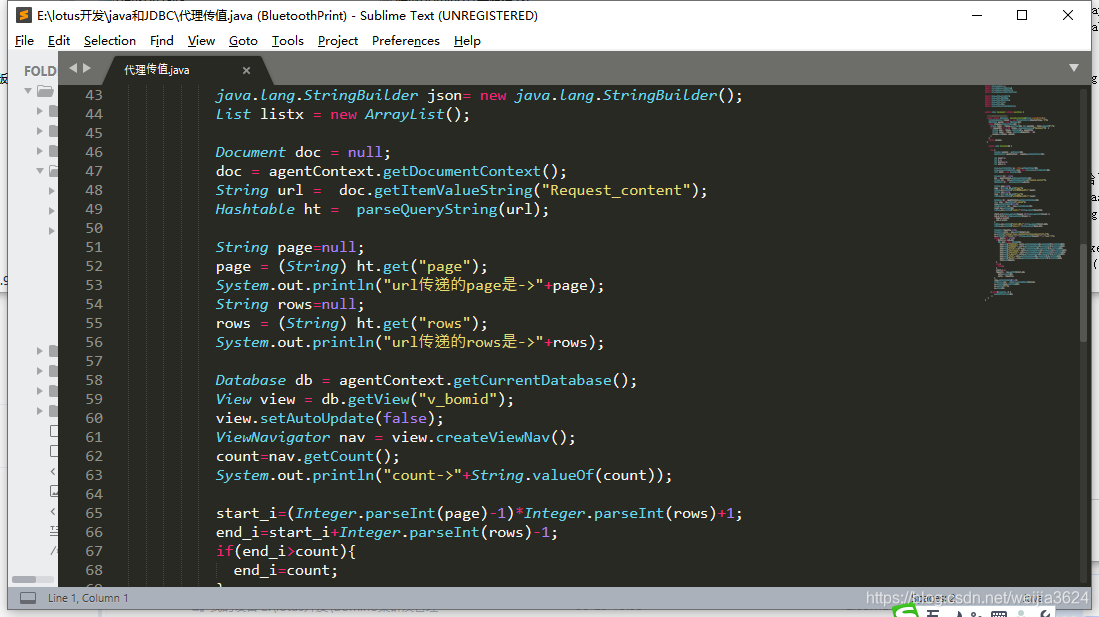Click setAutoUpdate on line 60
Image resolution: width=1099 pixels, height=617 pixels.
click(317, 418)
